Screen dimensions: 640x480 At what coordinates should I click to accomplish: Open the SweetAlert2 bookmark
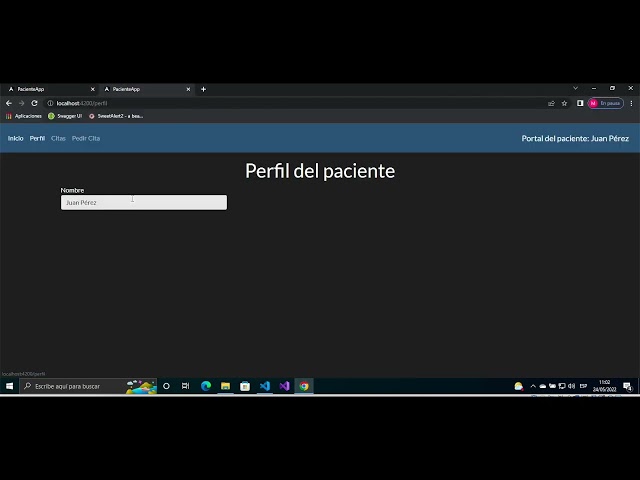tap(116, 116)
